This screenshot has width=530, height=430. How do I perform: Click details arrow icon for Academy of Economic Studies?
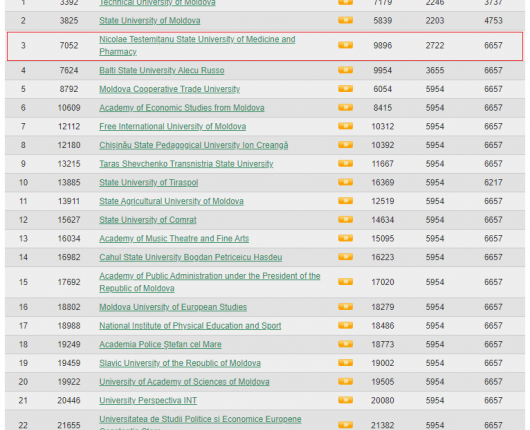click(345, 107)
